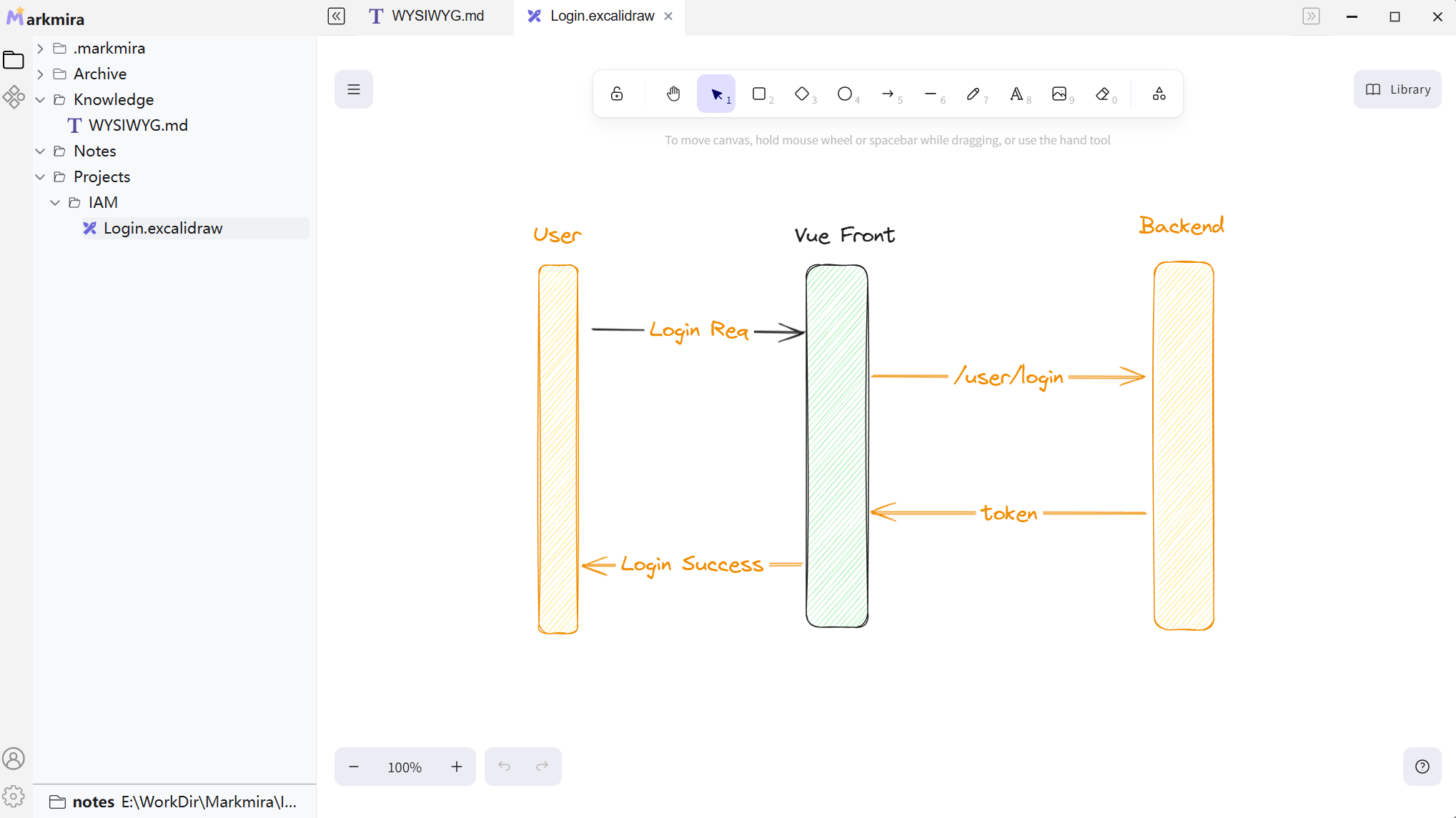Select the Rectangle shape tool

759,94
